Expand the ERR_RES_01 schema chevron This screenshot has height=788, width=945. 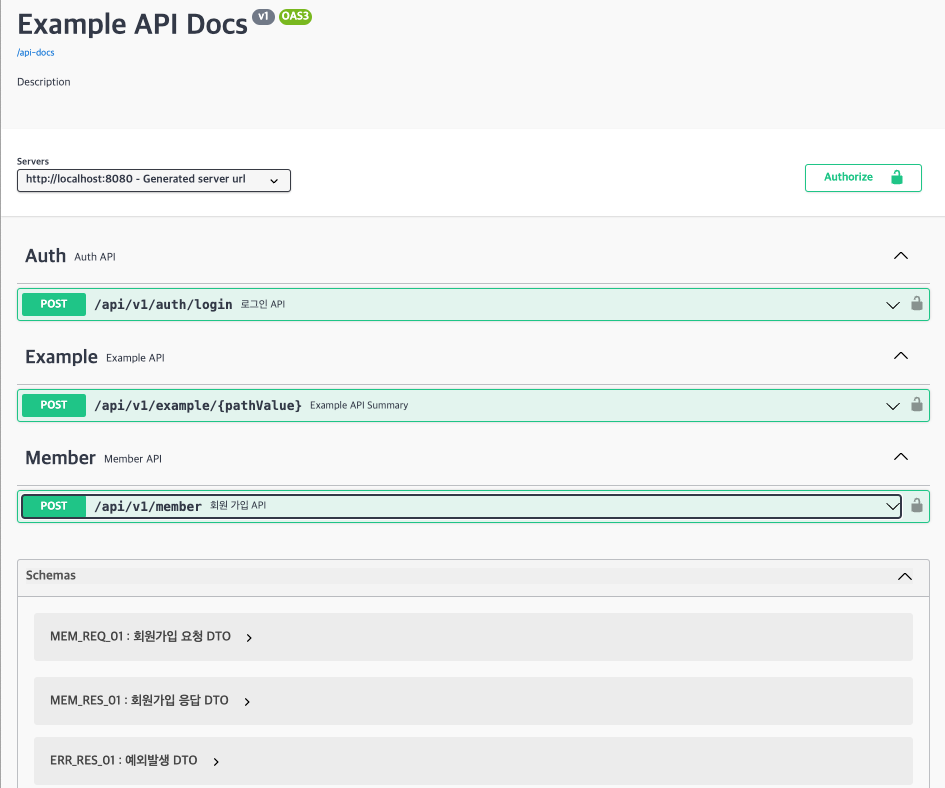pos(216,762)
